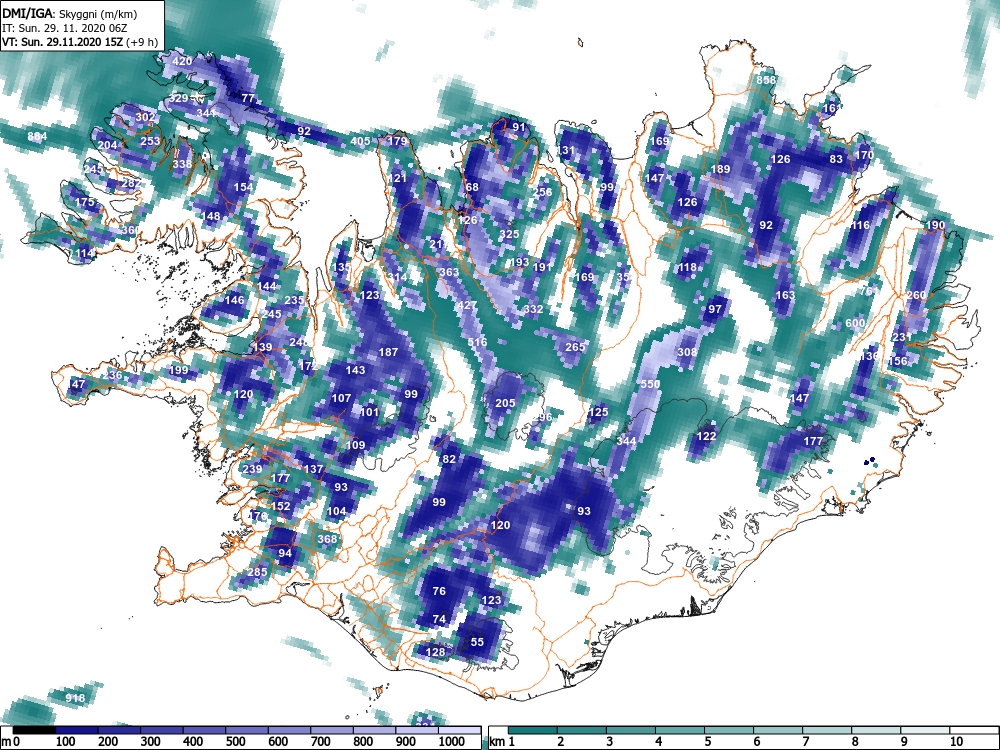
Task: Click the value '77' in Westfjords
Action: pos(248,98)
